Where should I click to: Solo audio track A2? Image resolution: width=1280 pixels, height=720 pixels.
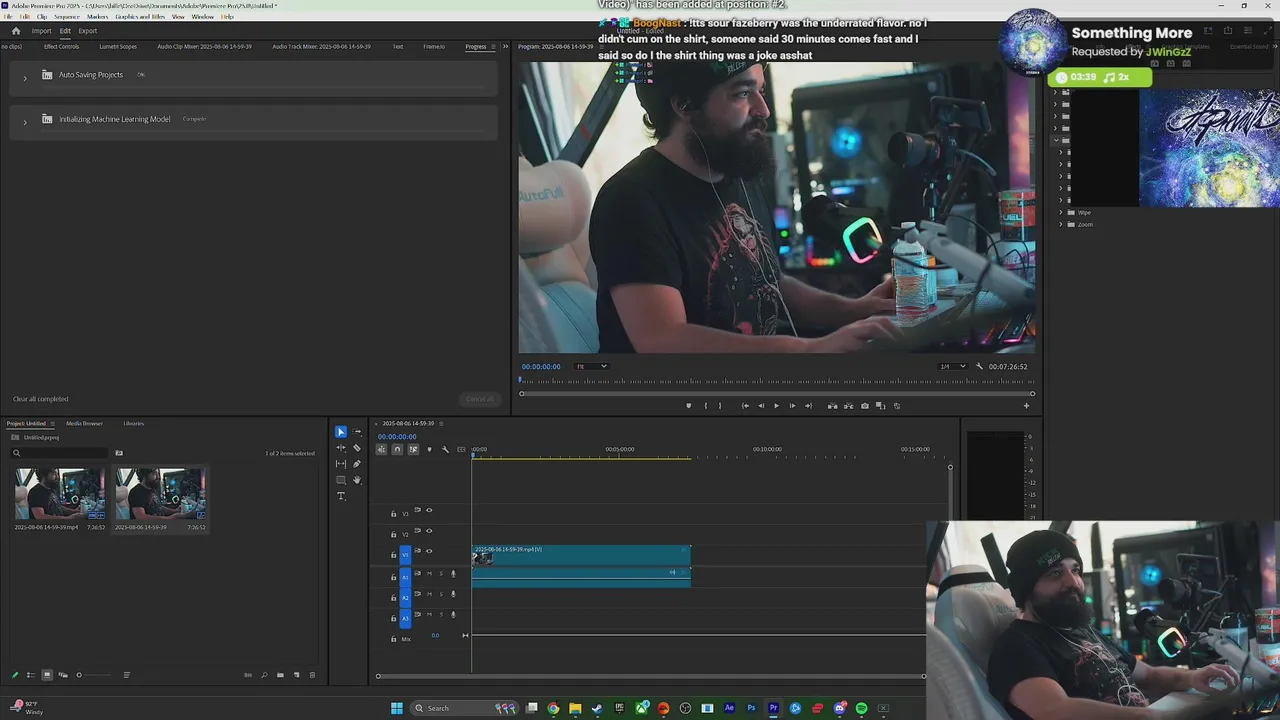coord(441,594)
